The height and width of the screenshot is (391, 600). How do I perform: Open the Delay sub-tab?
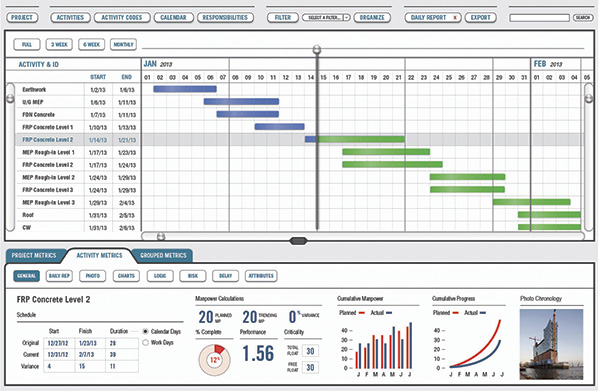[225, 276]
